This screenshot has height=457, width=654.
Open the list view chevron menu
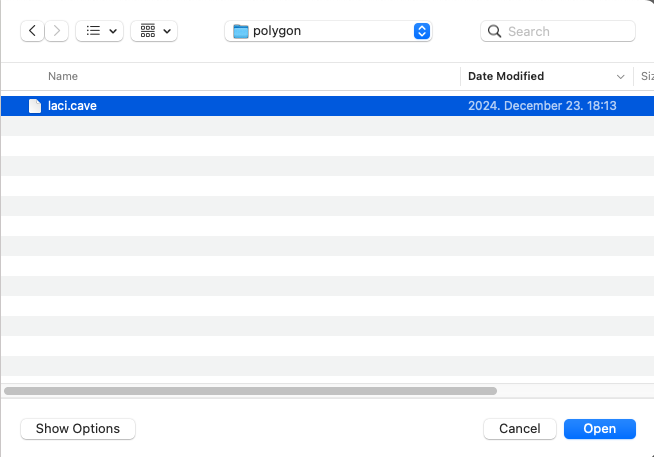113,31
